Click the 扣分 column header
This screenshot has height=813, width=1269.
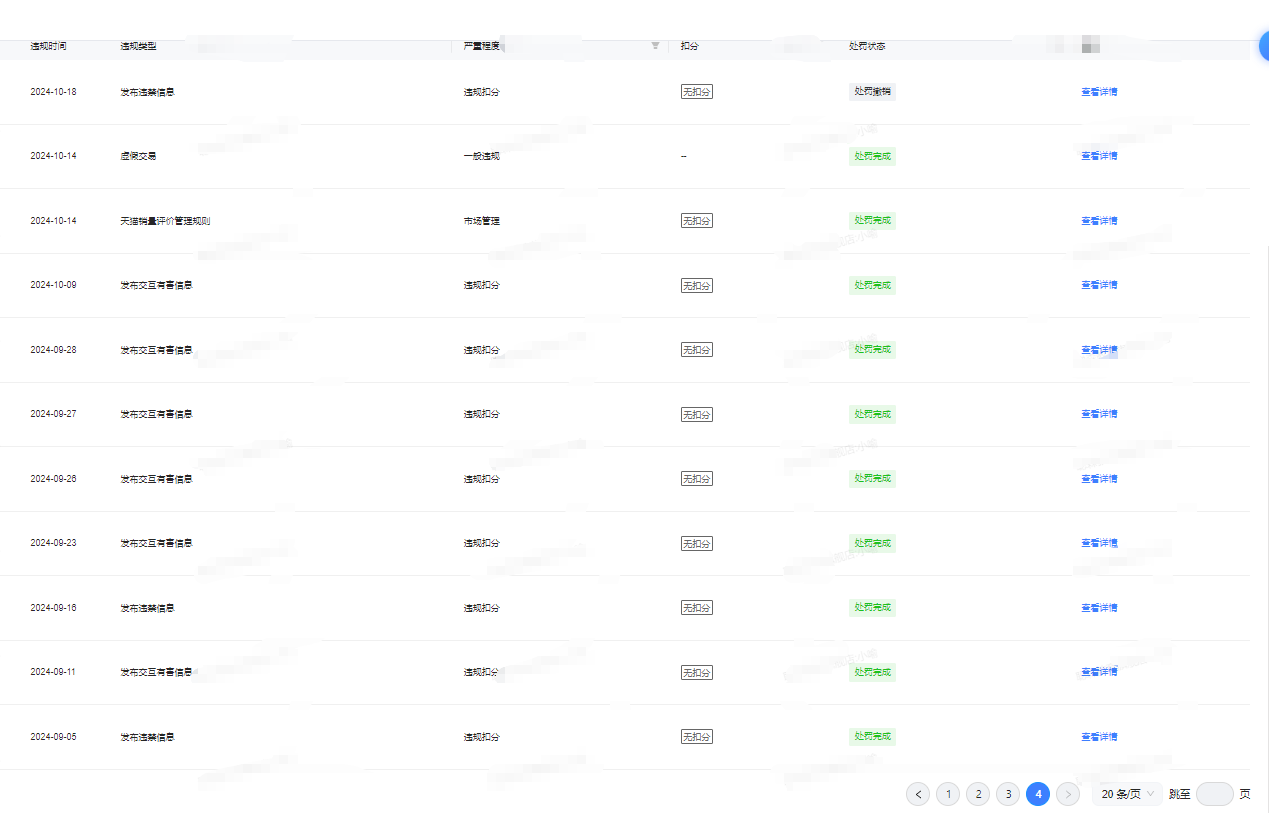click(689, 46)
